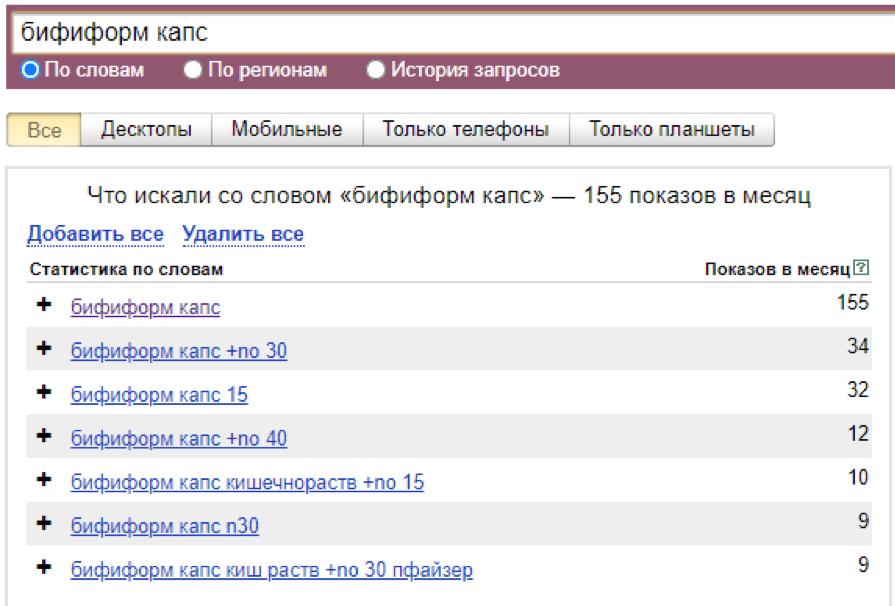Click the 'Показов в месяц' column header
The height and width of the screenshot is (606, 895).
[x=777, y=269]
